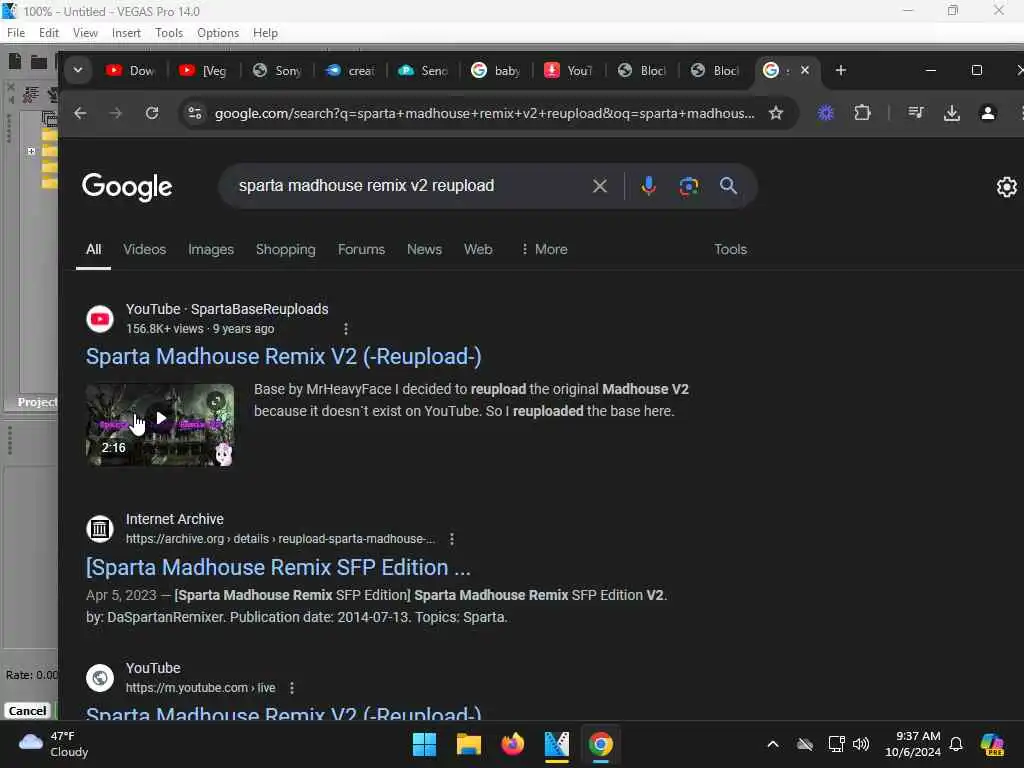This screenshot has height=768, width=1024.
Task: Start voice search with microphone icon
Action: pos(648,186)
